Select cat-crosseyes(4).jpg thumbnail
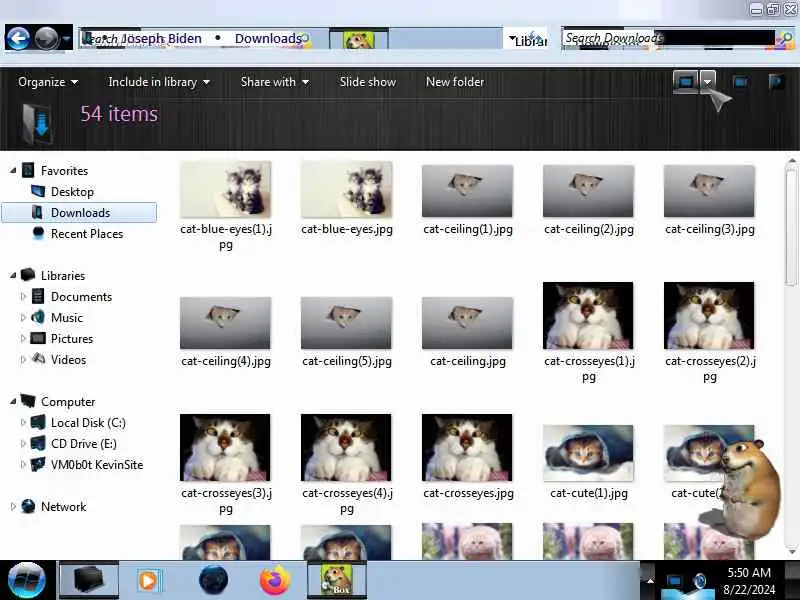Image resolution: width=800 pixels, height=600 pixels. click(x=346, y=447)
